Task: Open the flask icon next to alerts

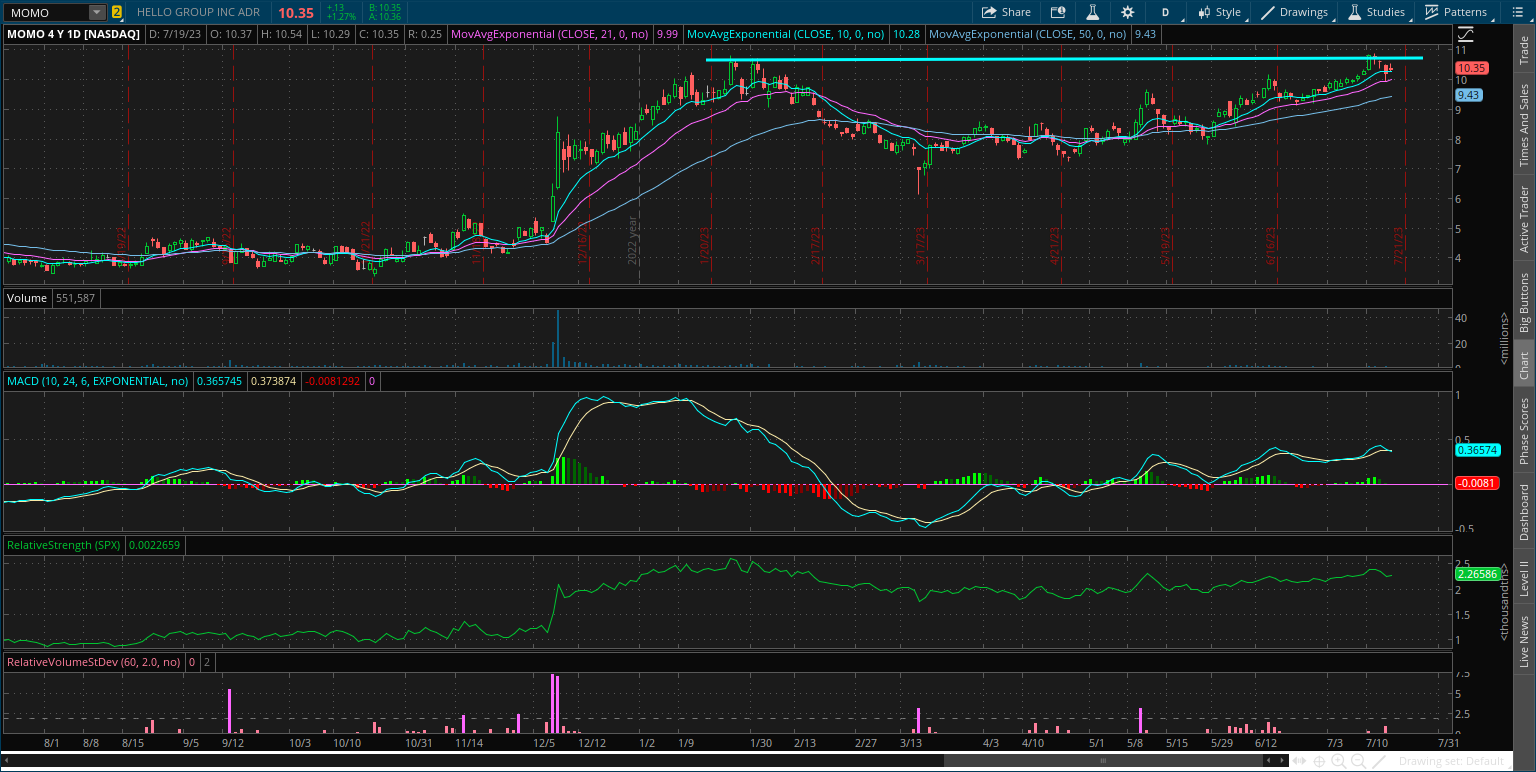Action: coord(1093,12)
